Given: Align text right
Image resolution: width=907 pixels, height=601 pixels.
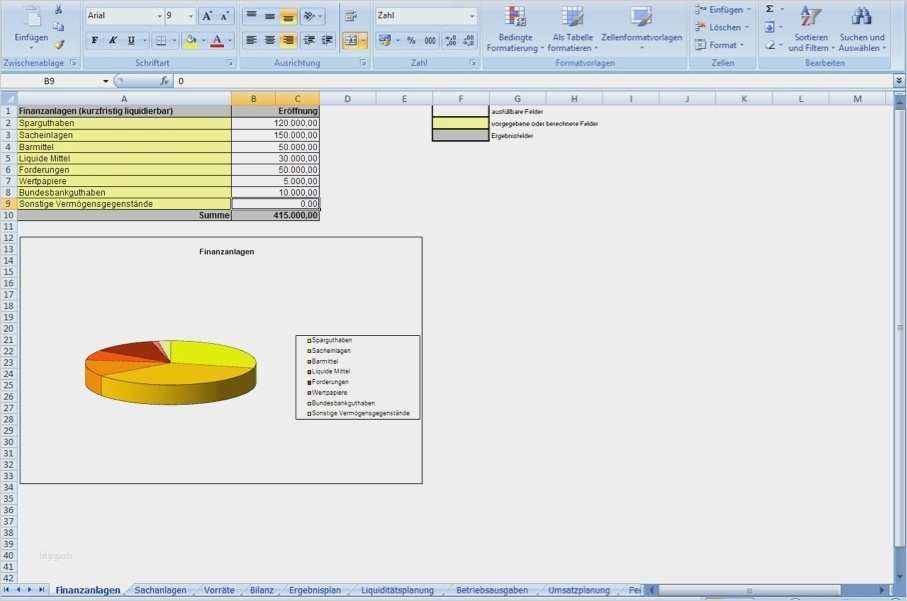Looking at the screenshot, I should [x=288, y=40].
